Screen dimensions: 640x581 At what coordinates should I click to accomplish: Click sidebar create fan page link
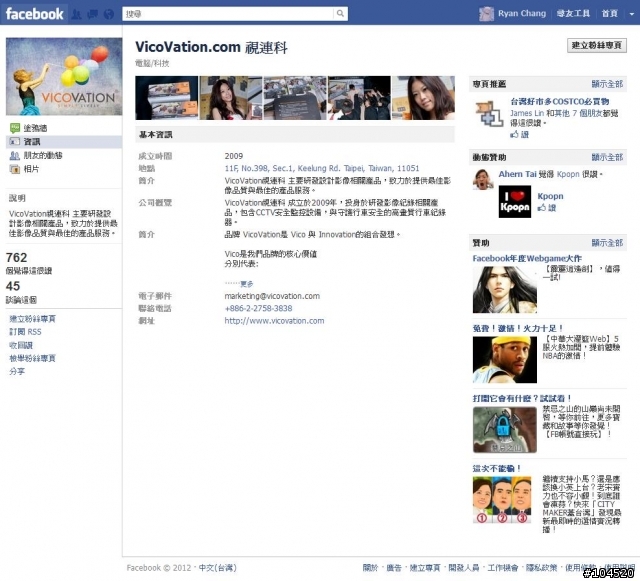click(32, 319)
